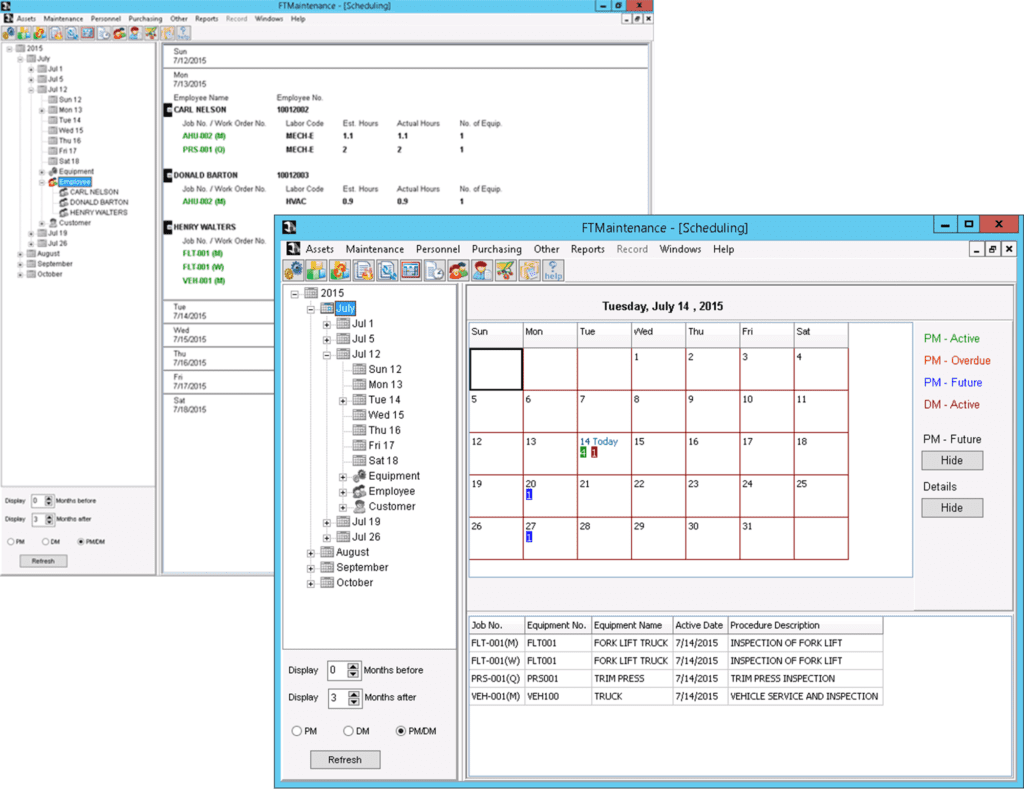Collapse Jul 12 week in front tree

pos(327,355)
